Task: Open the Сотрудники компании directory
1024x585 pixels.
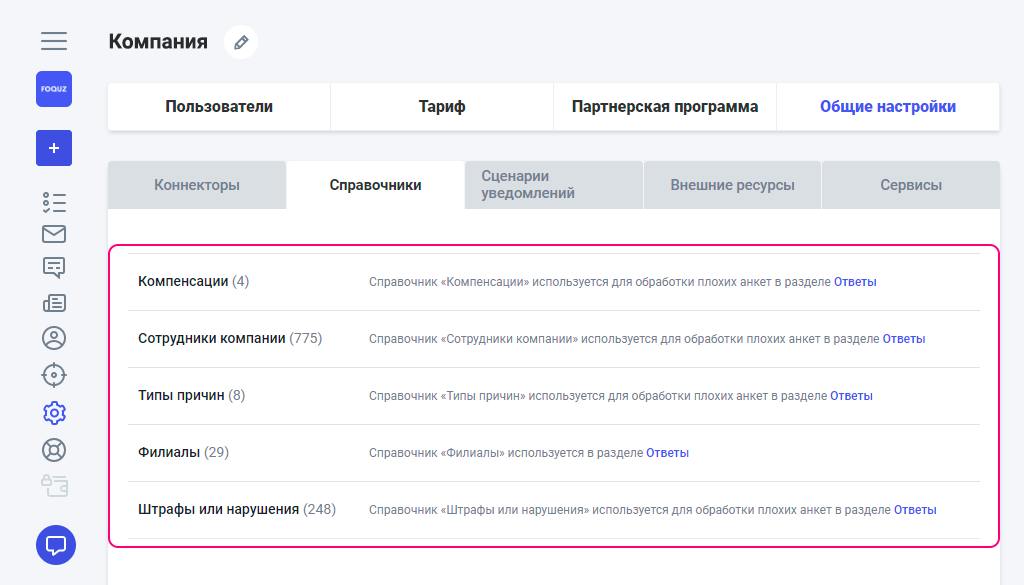Action: click(x=212, y=339)
